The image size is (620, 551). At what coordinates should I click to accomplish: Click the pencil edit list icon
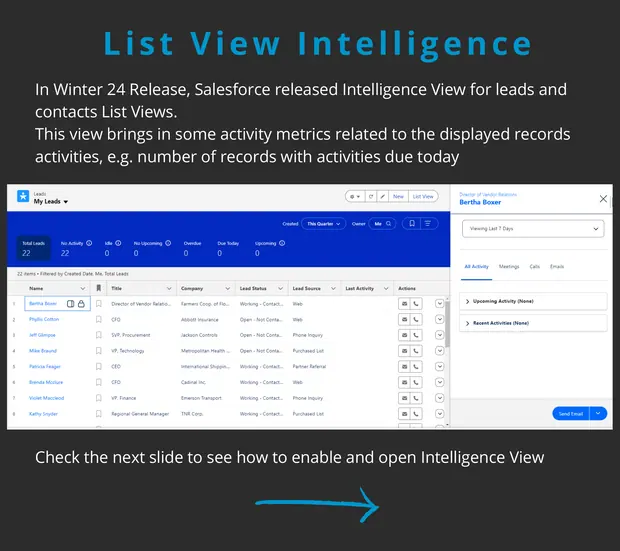[382, 197]
